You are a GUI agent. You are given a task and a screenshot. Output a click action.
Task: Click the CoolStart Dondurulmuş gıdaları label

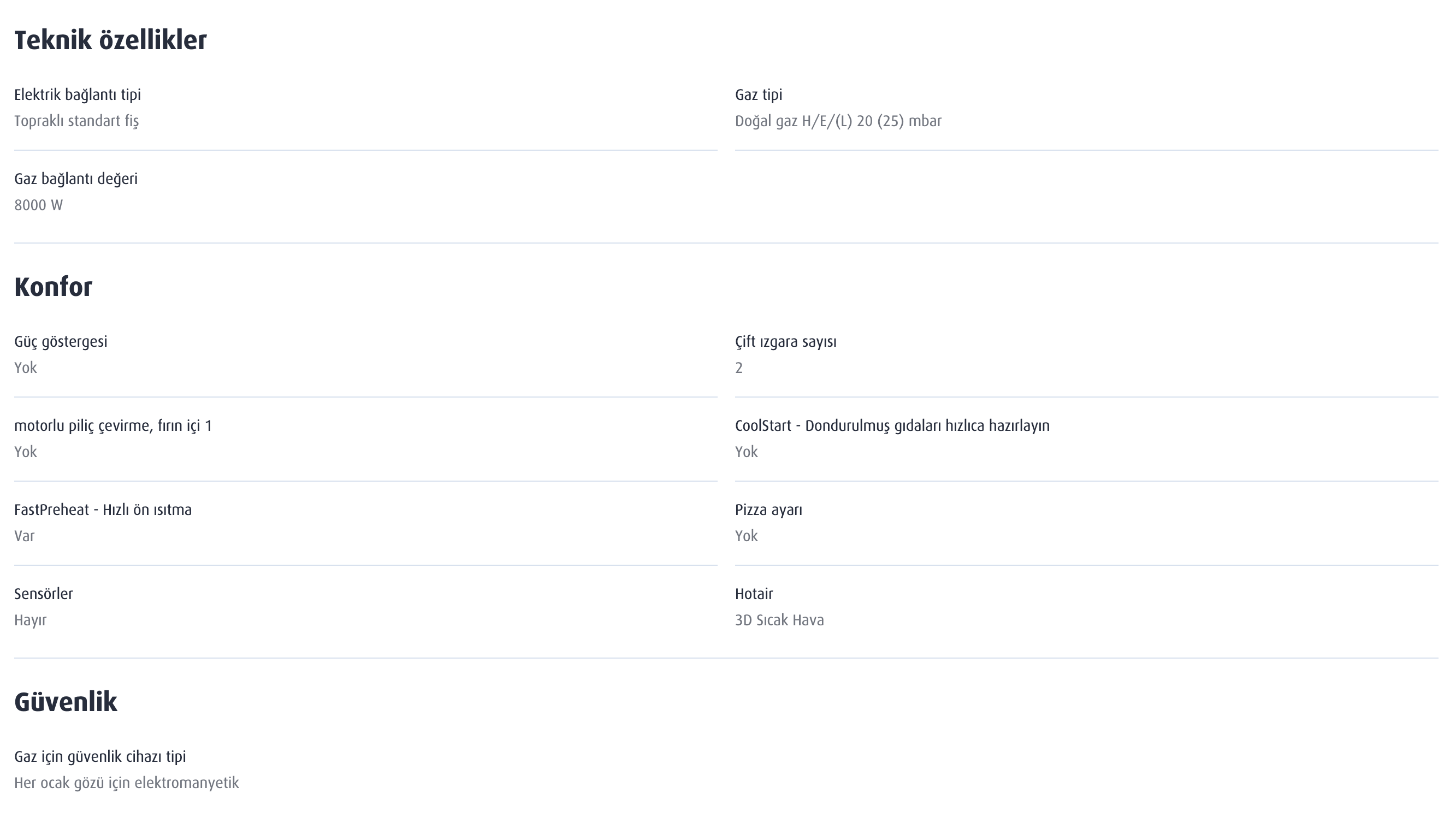click(892, 427)
